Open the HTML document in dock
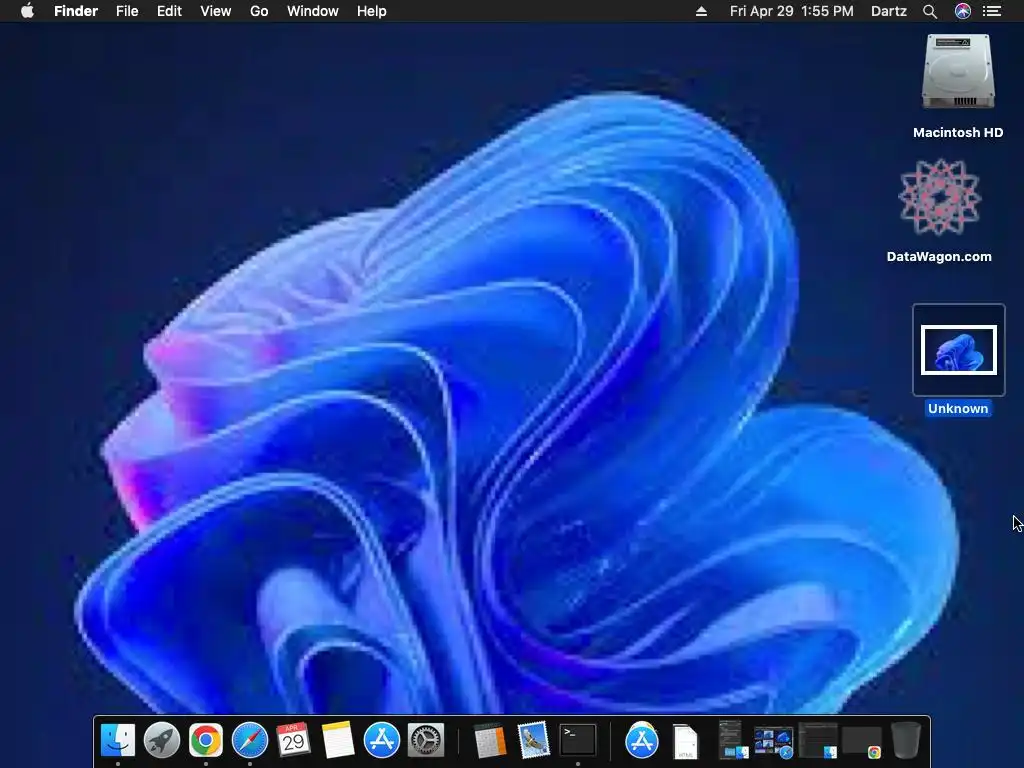This screenshot has height=768, width=1024. point(685,741)
